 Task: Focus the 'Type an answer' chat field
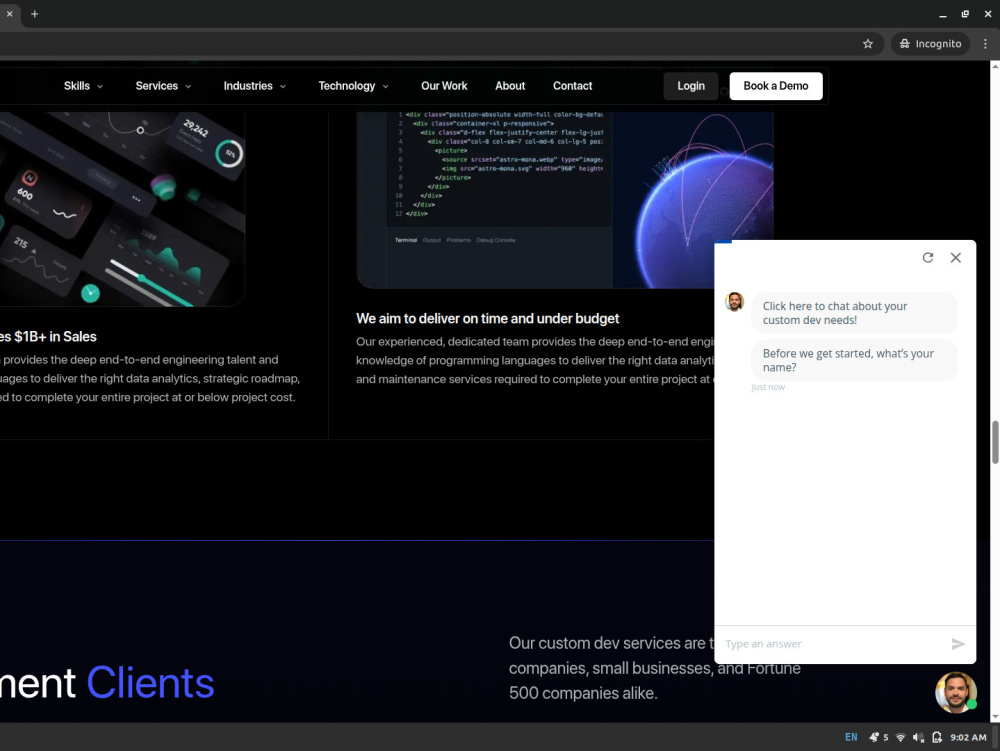pyautogui.click(x=832, y=644)
